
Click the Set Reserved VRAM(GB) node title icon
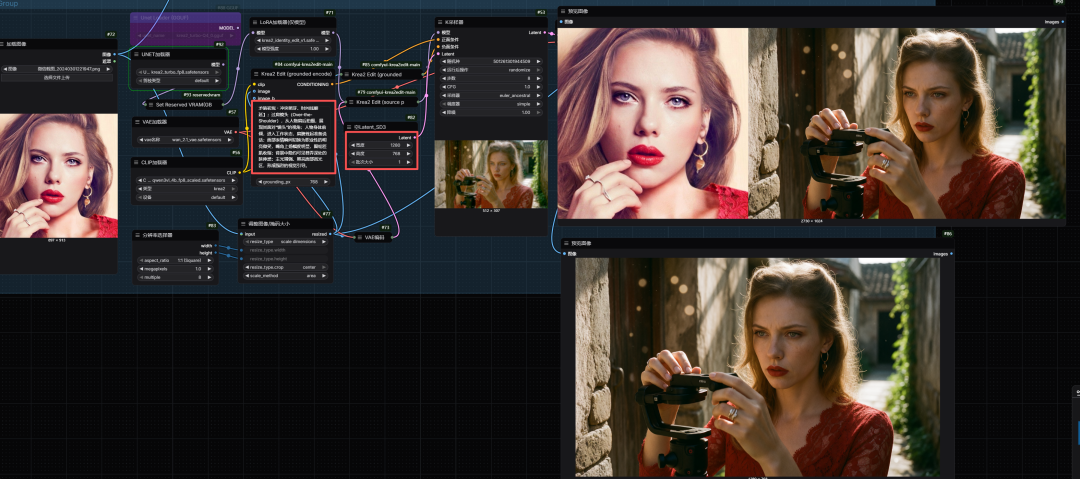pyautogui.click(x=149, y=105)
